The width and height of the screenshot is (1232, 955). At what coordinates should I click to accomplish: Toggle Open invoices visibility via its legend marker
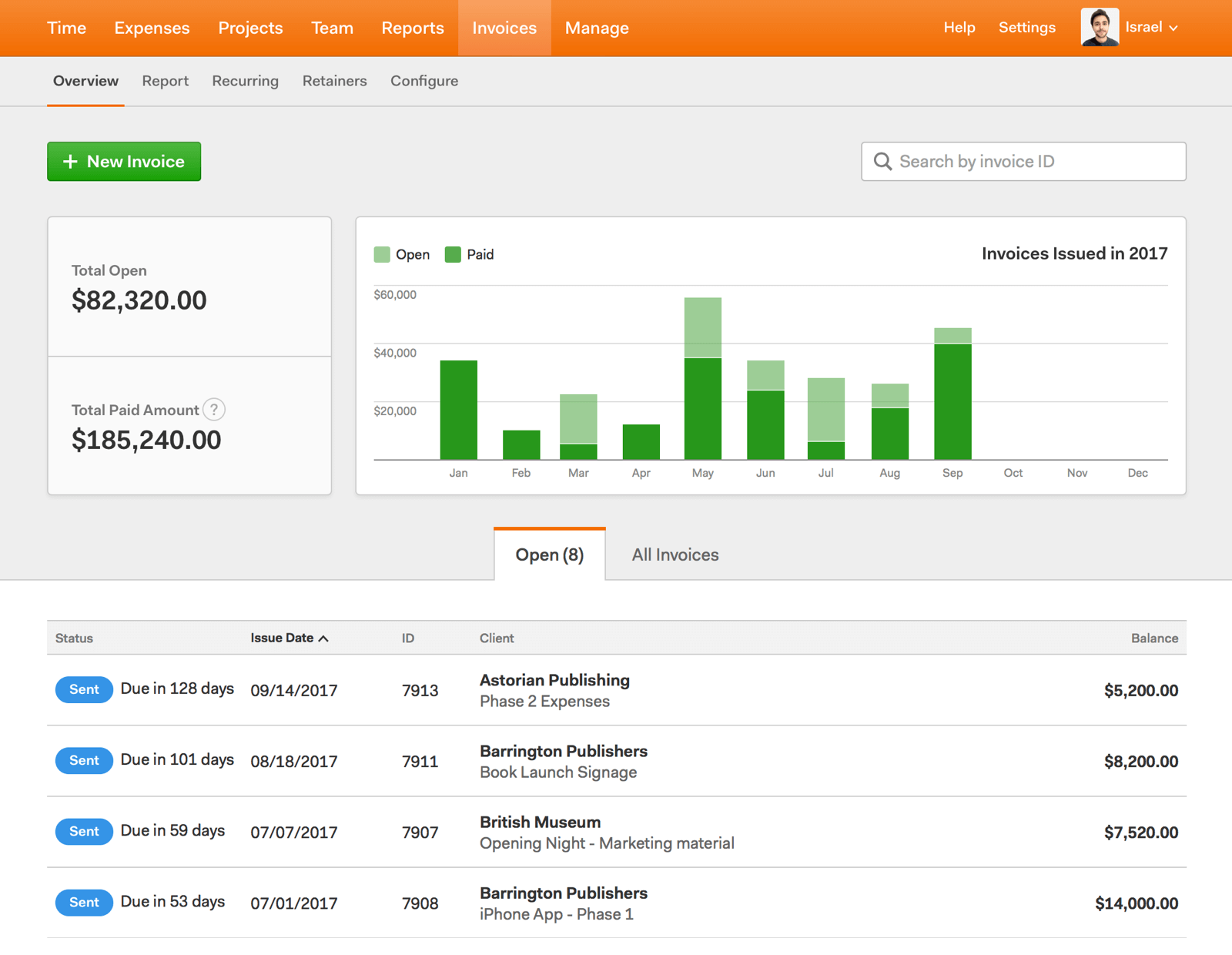click(381, 254)
